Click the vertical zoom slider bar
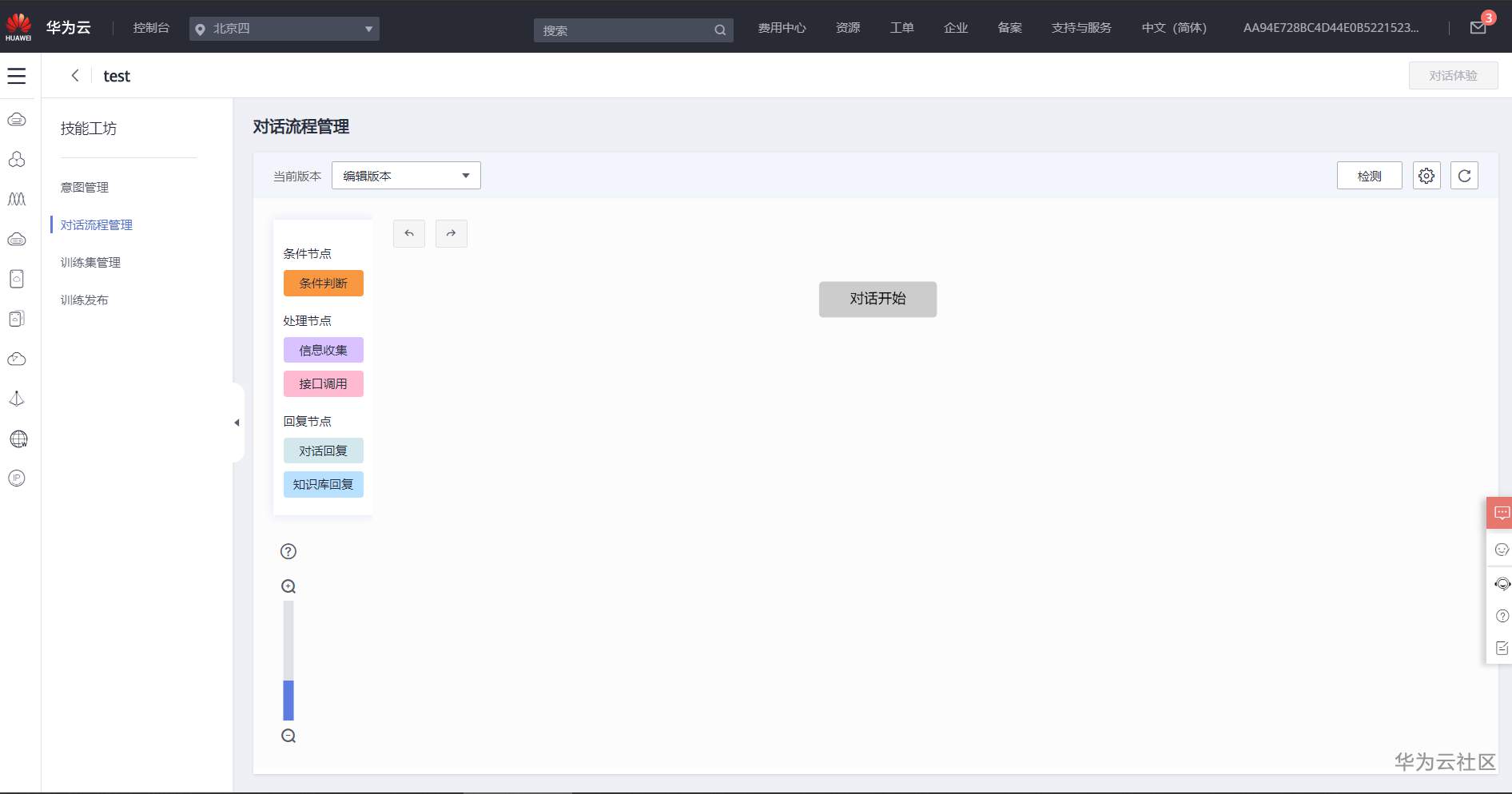 point(288,661)
